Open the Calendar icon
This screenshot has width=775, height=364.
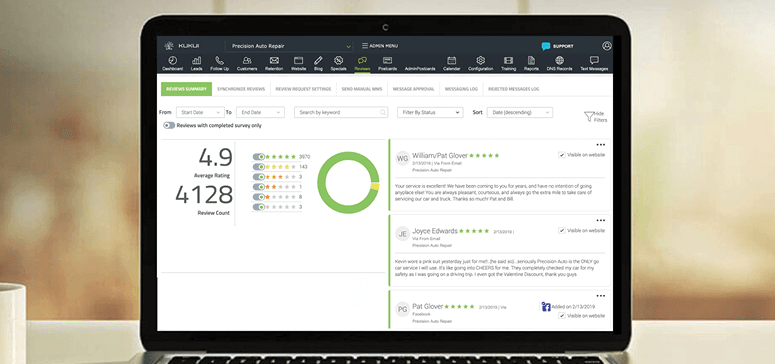coord(451,60)
